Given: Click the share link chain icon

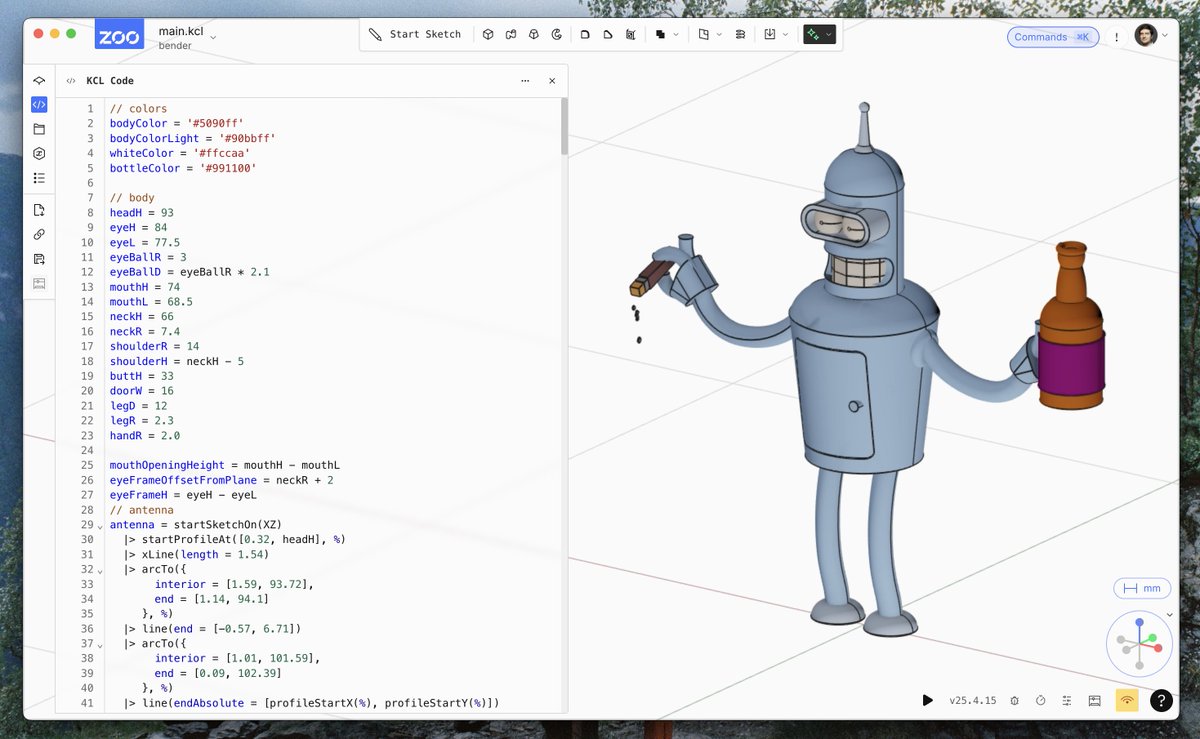Looking at the screenshot, I should (39, 234).
